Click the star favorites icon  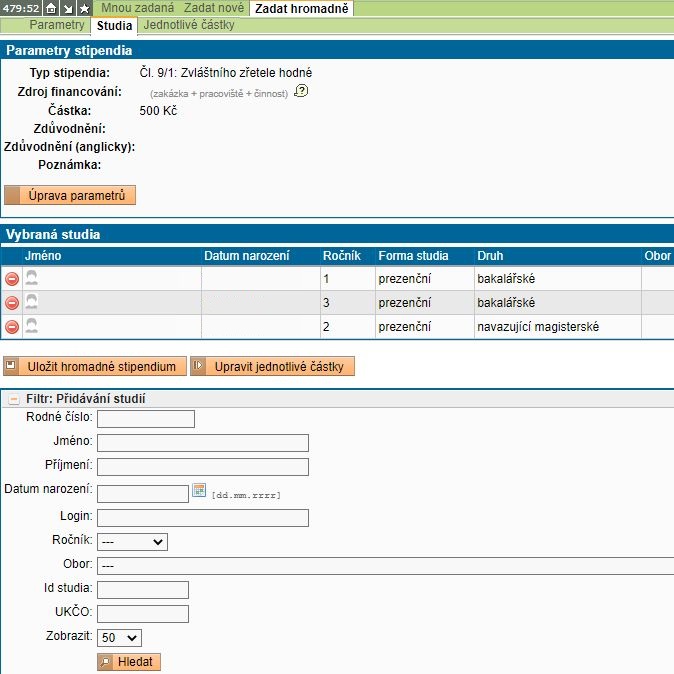pos(84,8)
